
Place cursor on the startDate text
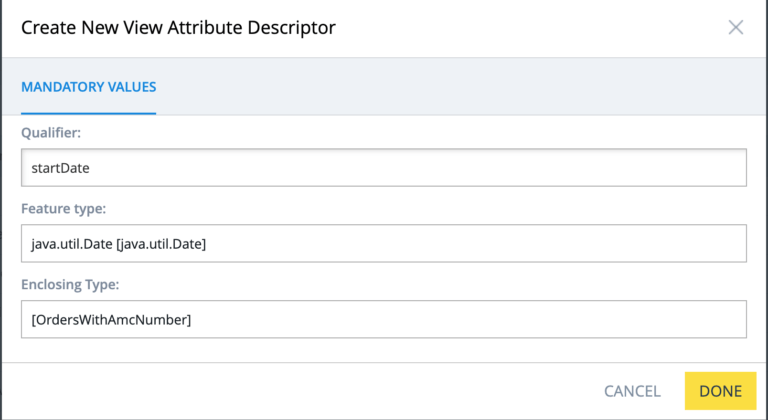(x=60, y=168)
